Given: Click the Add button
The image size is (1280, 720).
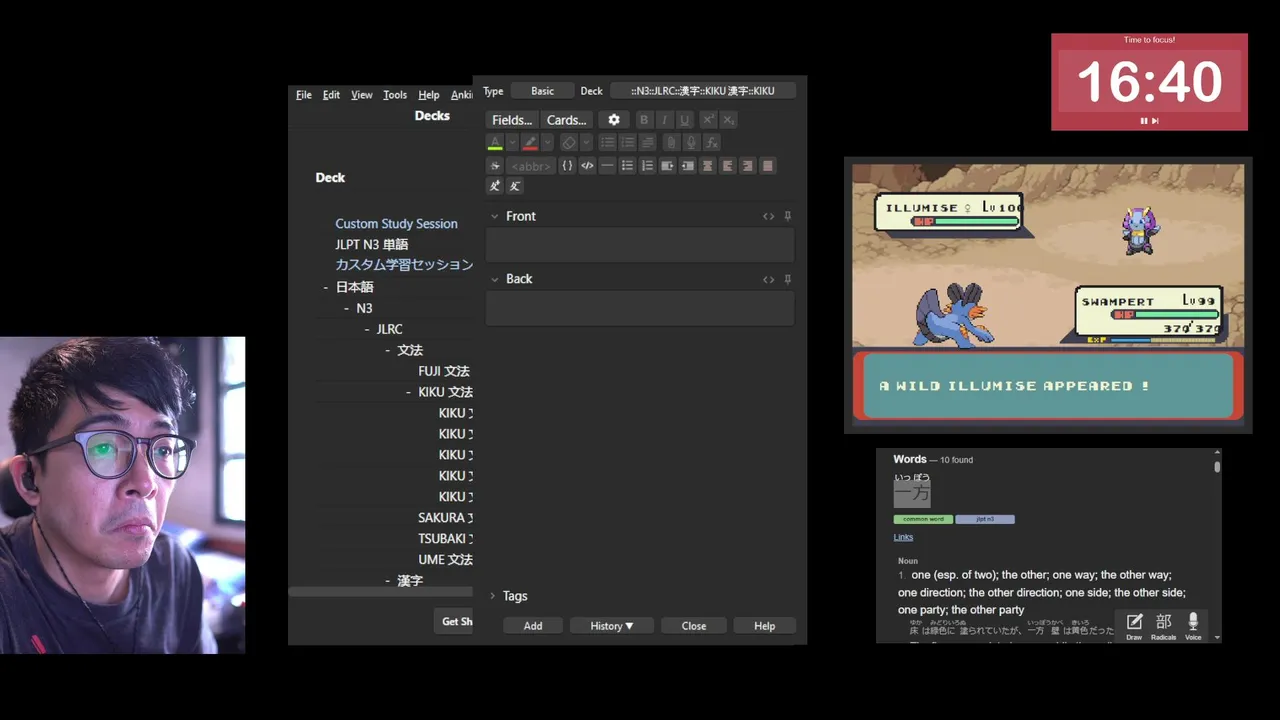Looking at the screenshot, I should tap(533, 626).
